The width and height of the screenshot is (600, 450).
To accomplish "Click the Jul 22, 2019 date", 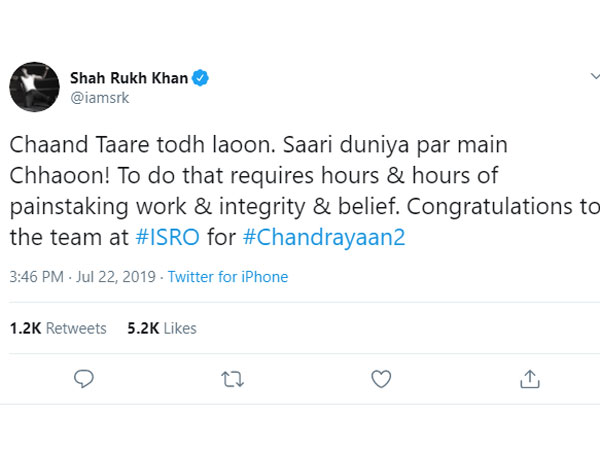I will pos(116,277).
